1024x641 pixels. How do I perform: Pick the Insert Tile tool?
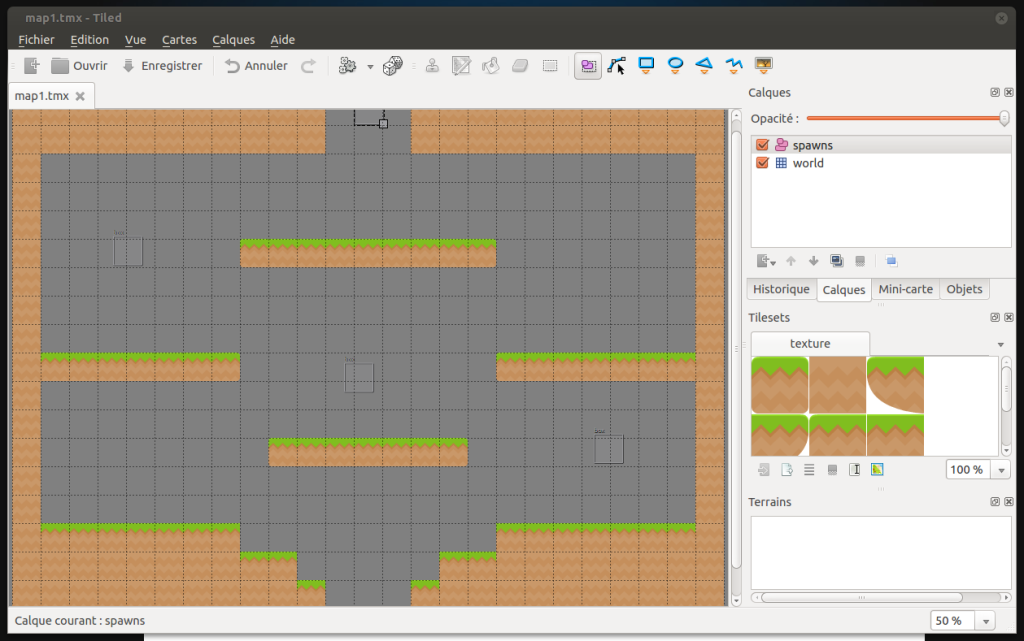pyautogui.click(x=763, y=65)
